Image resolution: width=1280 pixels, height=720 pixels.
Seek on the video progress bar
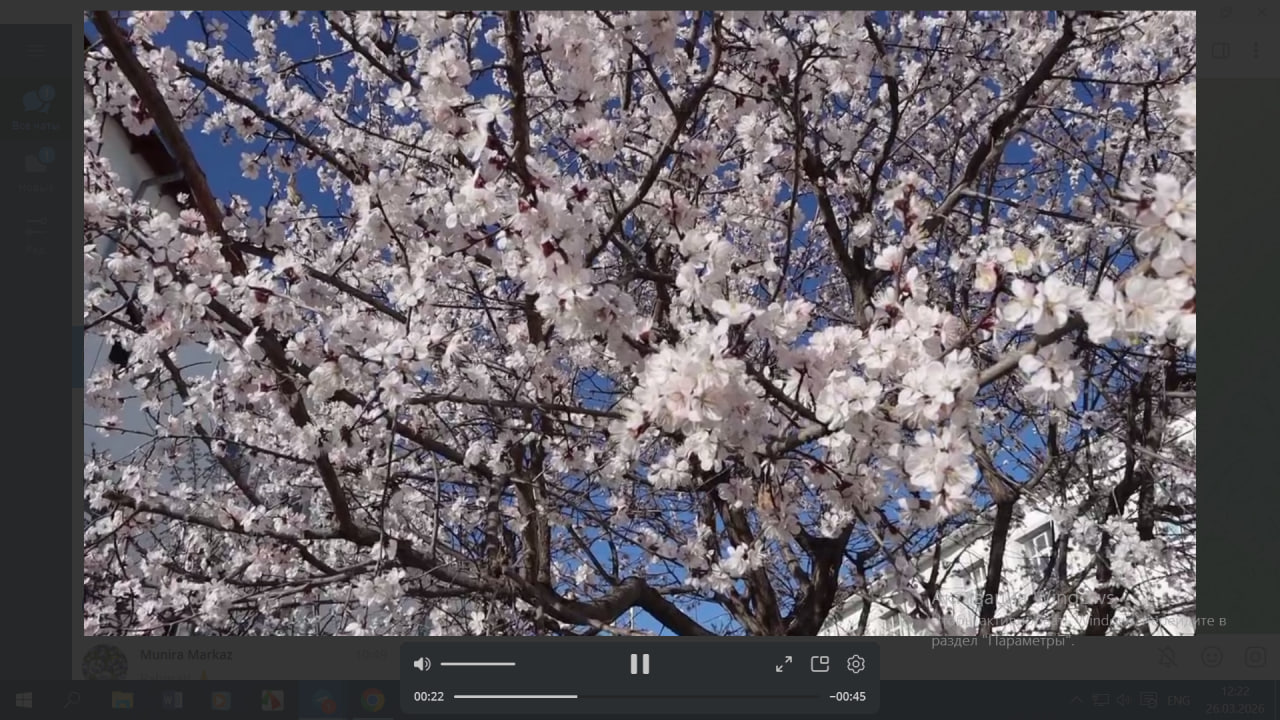pyautogui.click(x=636, y=696)
